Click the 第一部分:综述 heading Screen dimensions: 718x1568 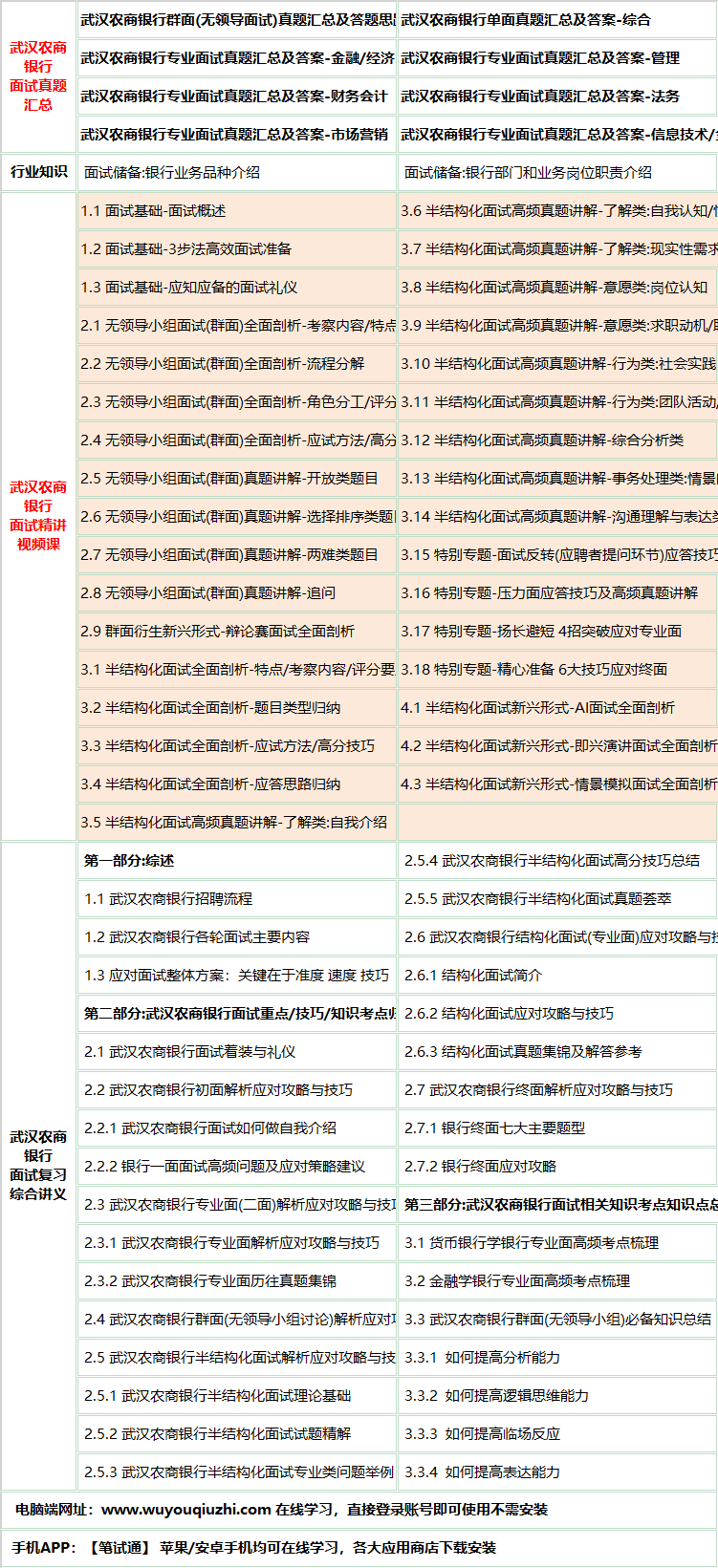[x=129, y=861]
